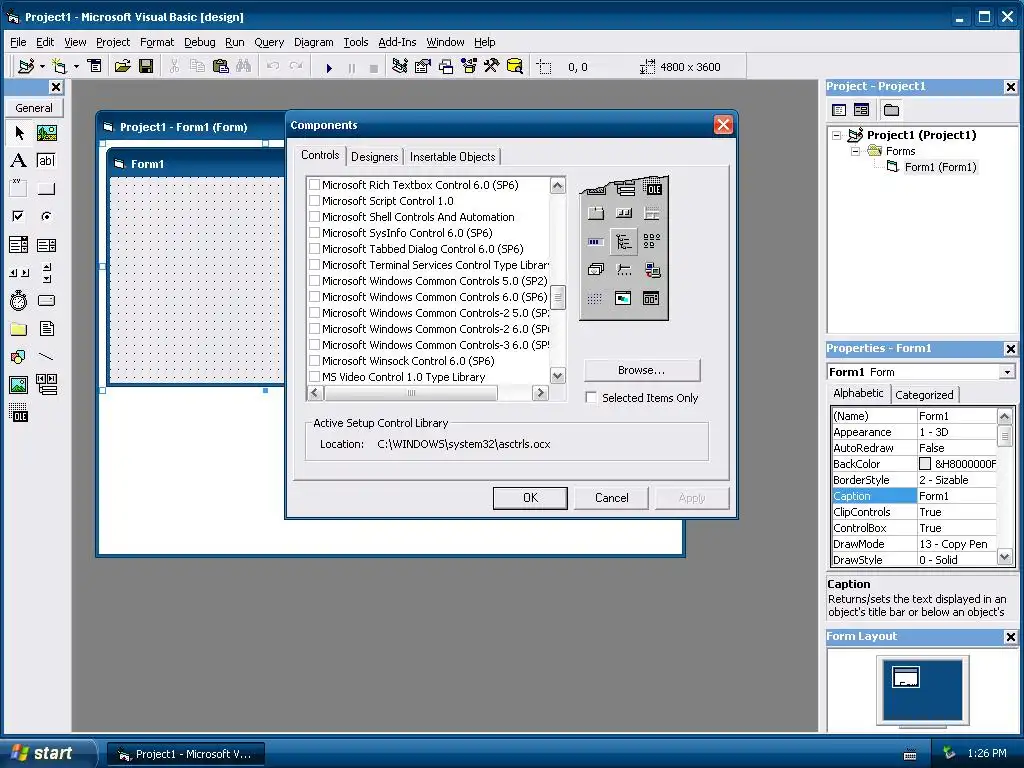Select the OLE container tool in toolbox

[x=19, y=413]
